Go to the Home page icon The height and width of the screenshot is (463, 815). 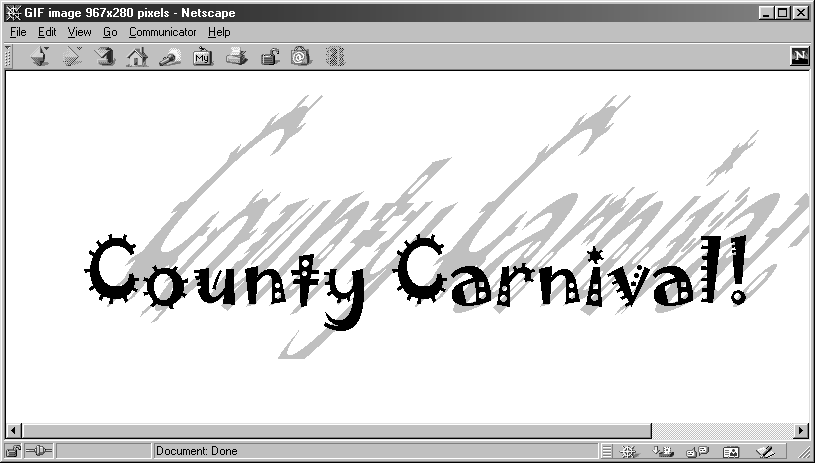tap(138, 57)
